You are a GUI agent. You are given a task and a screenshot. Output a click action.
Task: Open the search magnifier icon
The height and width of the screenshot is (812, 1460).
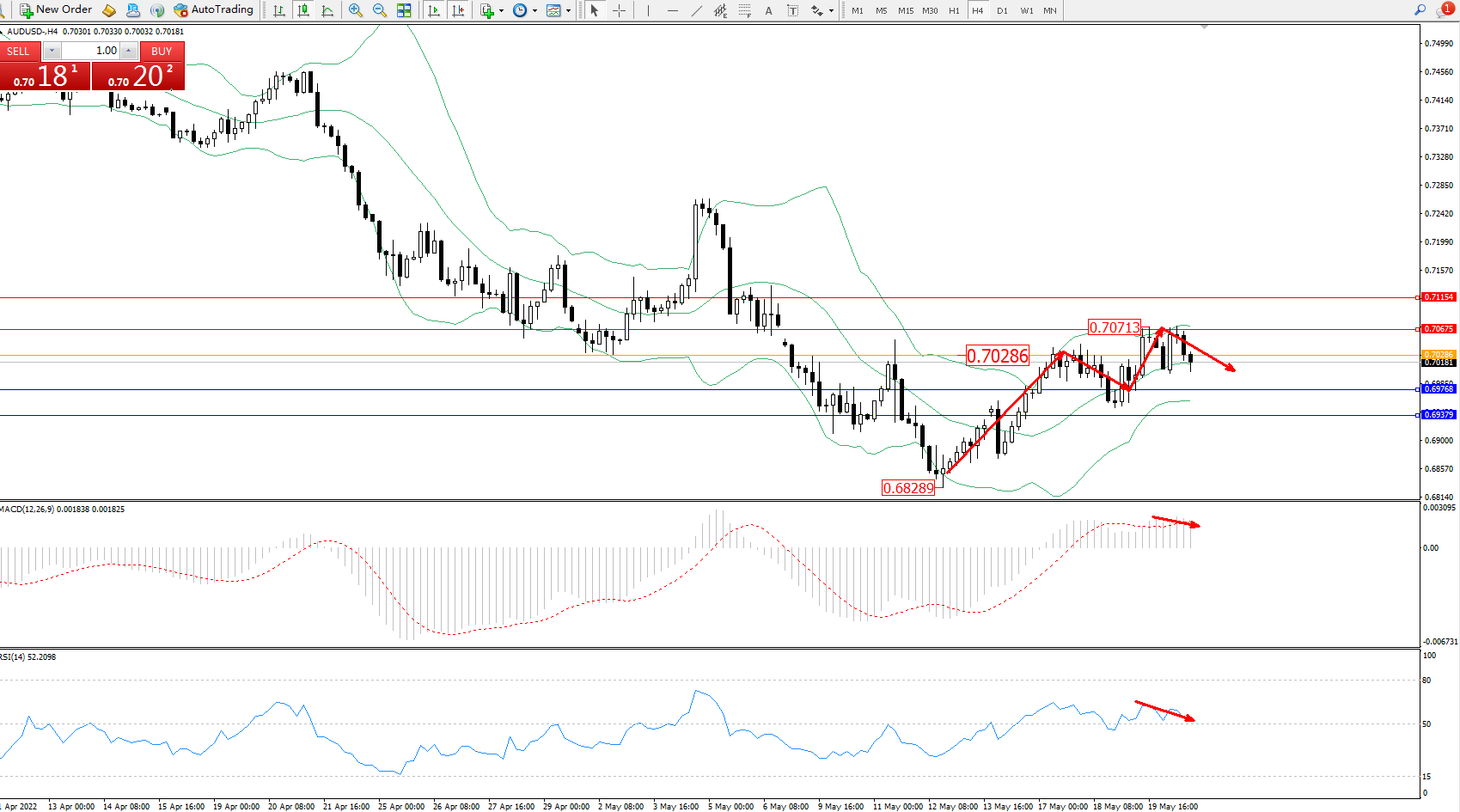click(1420, 10)
